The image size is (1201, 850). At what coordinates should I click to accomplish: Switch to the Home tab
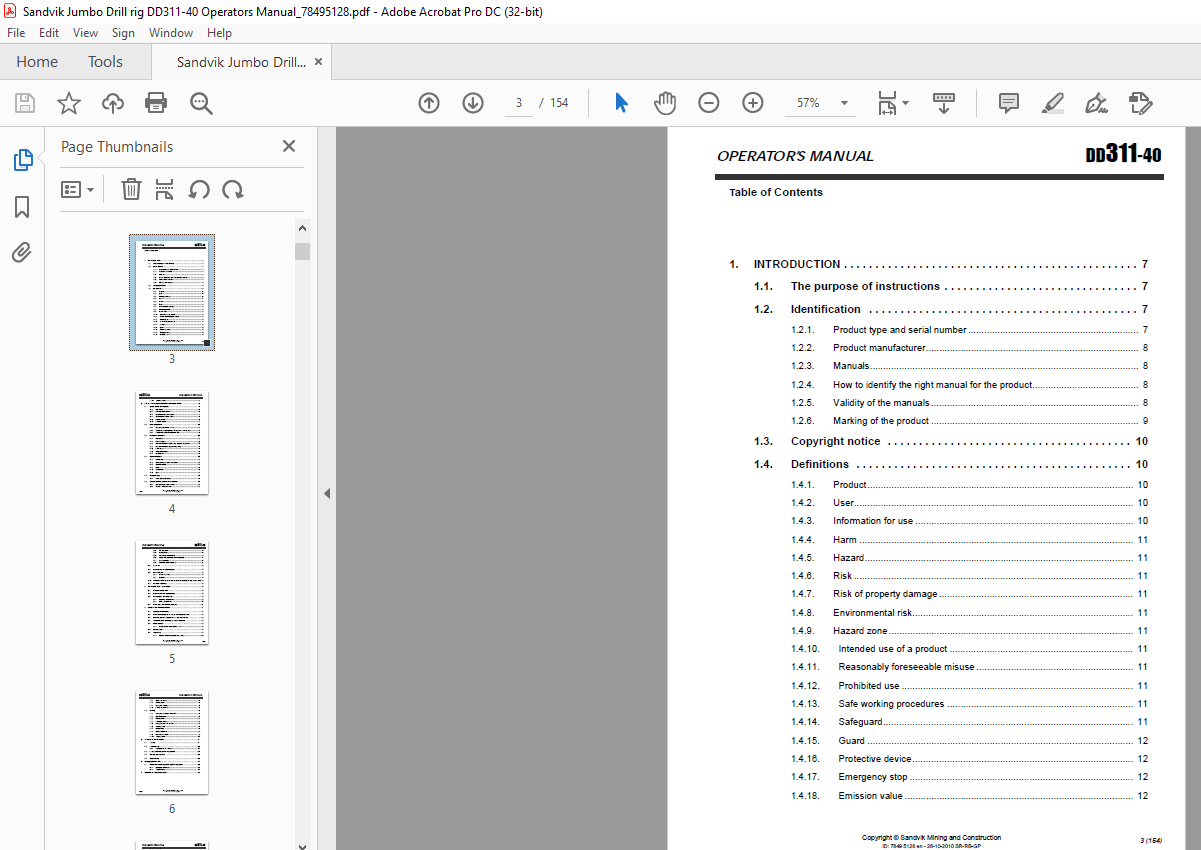pyautogui.click(x=37, y=62)
